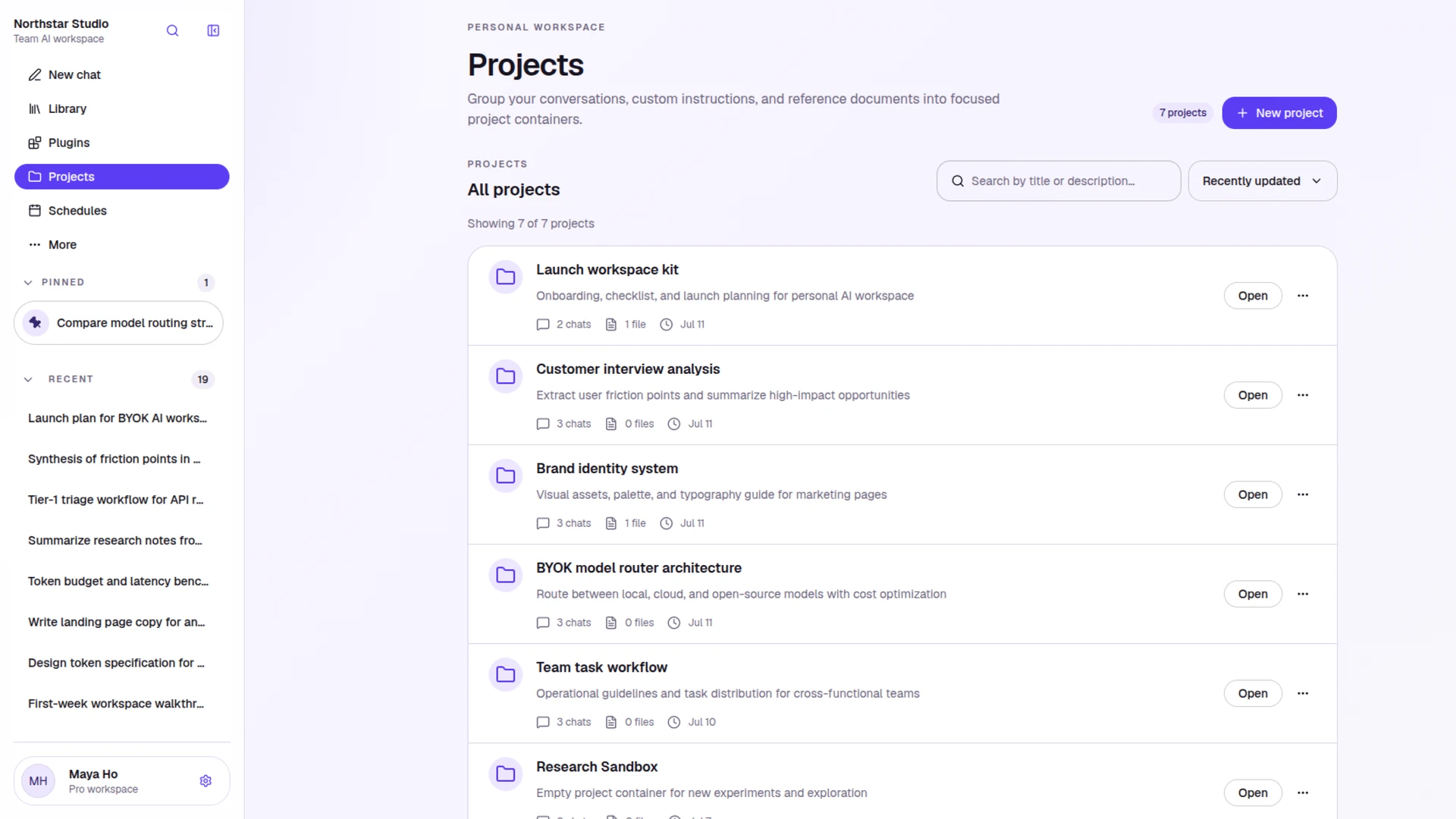The height and width of the screenshot is (819, 1456).
Task: Click the New project button
Action: tap(1279, 113)
